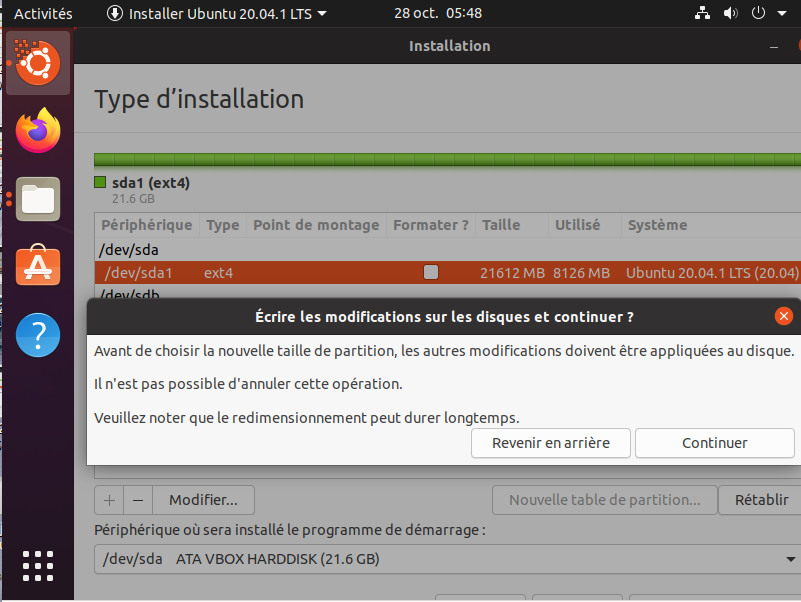Screen dimensions: 801x602
Task: Click the volume speaker icon
Action: 731,13
